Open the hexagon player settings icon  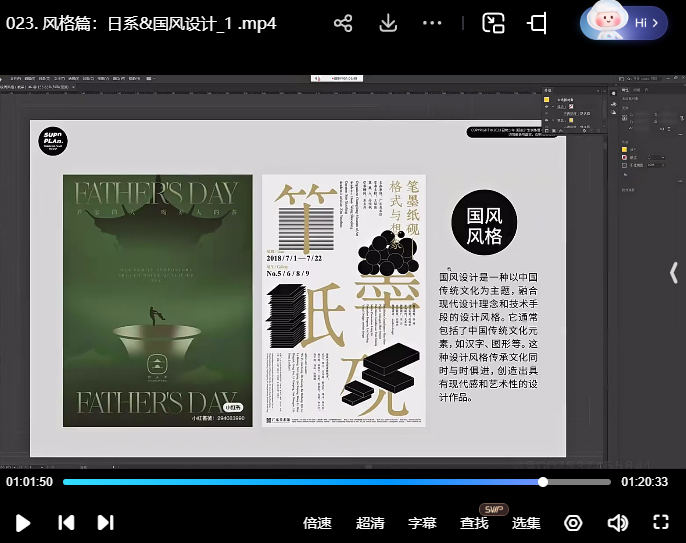(x=573, y=523)
